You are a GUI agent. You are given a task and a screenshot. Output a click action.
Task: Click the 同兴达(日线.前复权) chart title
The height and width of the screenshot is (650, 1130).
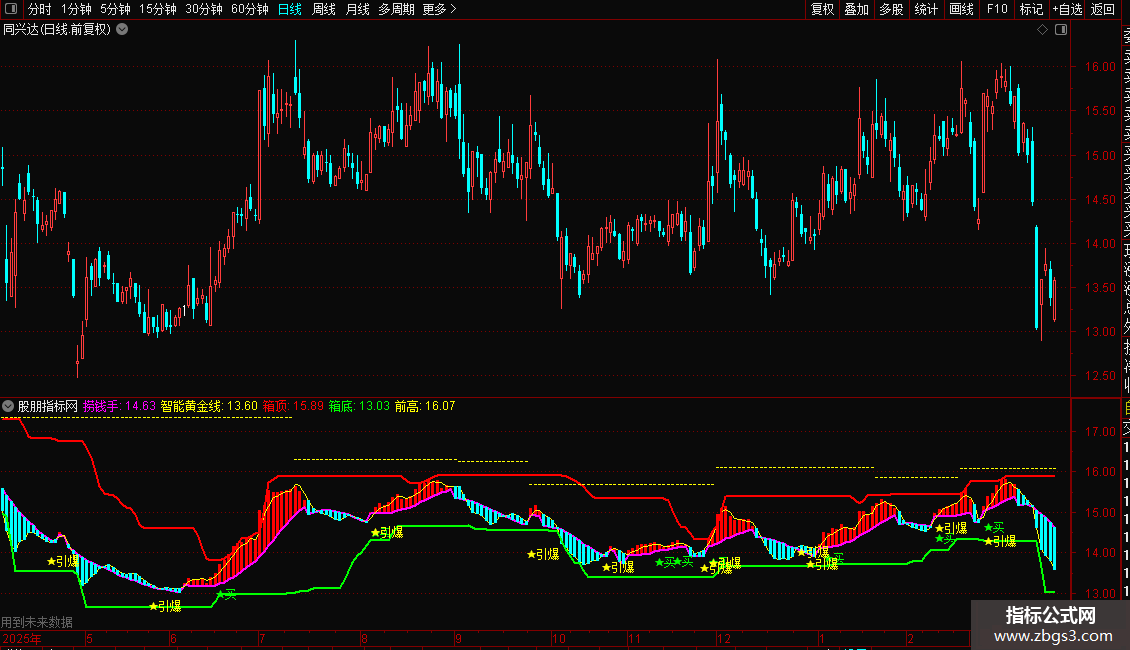pyautogui.click(x=57, y=30)
